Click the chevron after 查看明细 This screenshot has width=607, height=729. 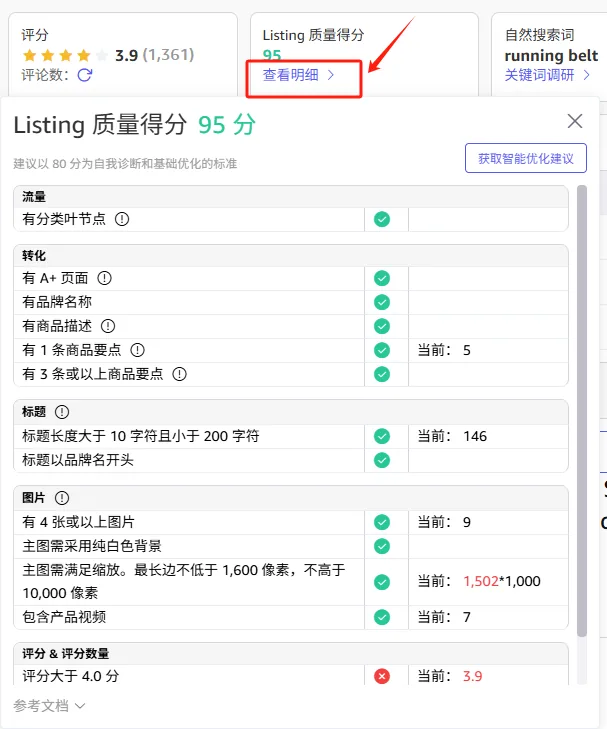[330, 75]
